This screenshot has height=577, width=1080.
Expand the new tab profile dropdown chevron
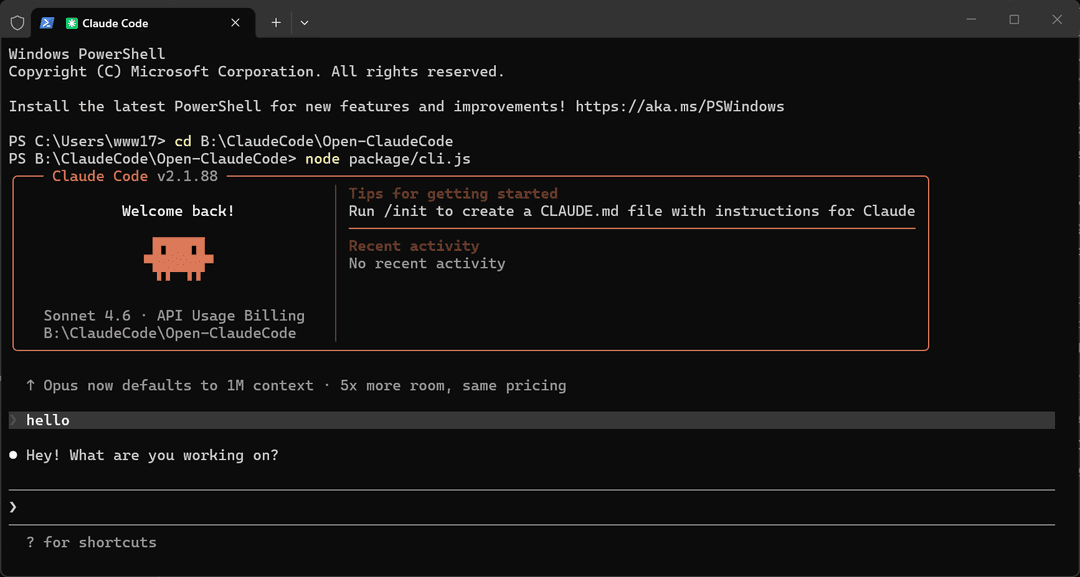[304, 23]
